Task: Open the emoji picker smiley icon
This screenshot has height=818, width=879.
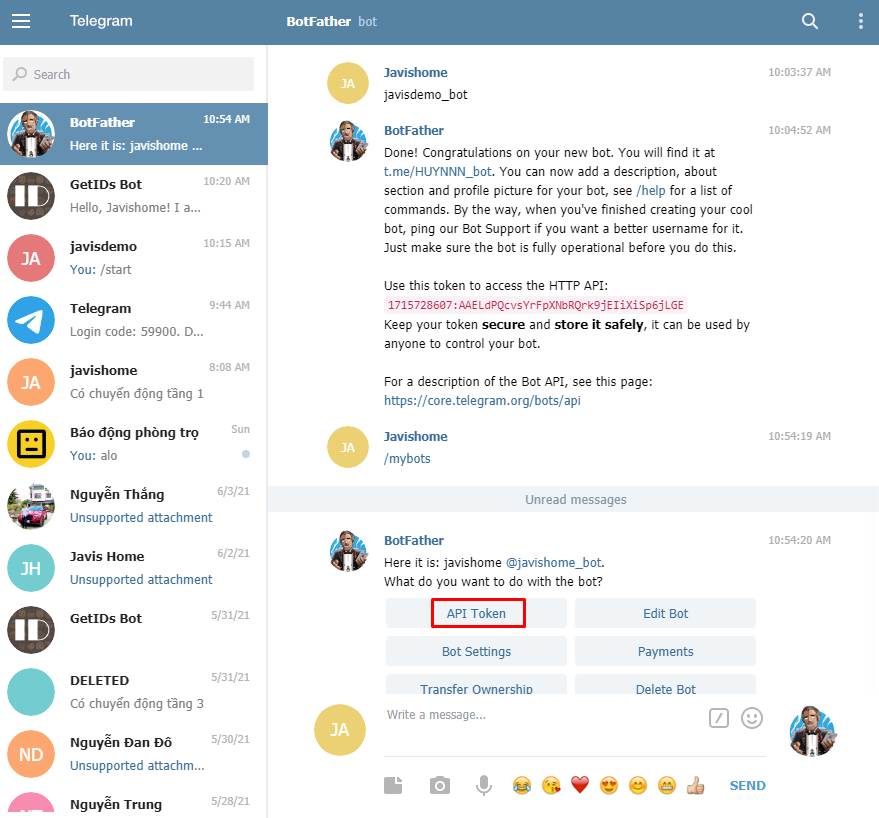Action: [x=752, y=718]
